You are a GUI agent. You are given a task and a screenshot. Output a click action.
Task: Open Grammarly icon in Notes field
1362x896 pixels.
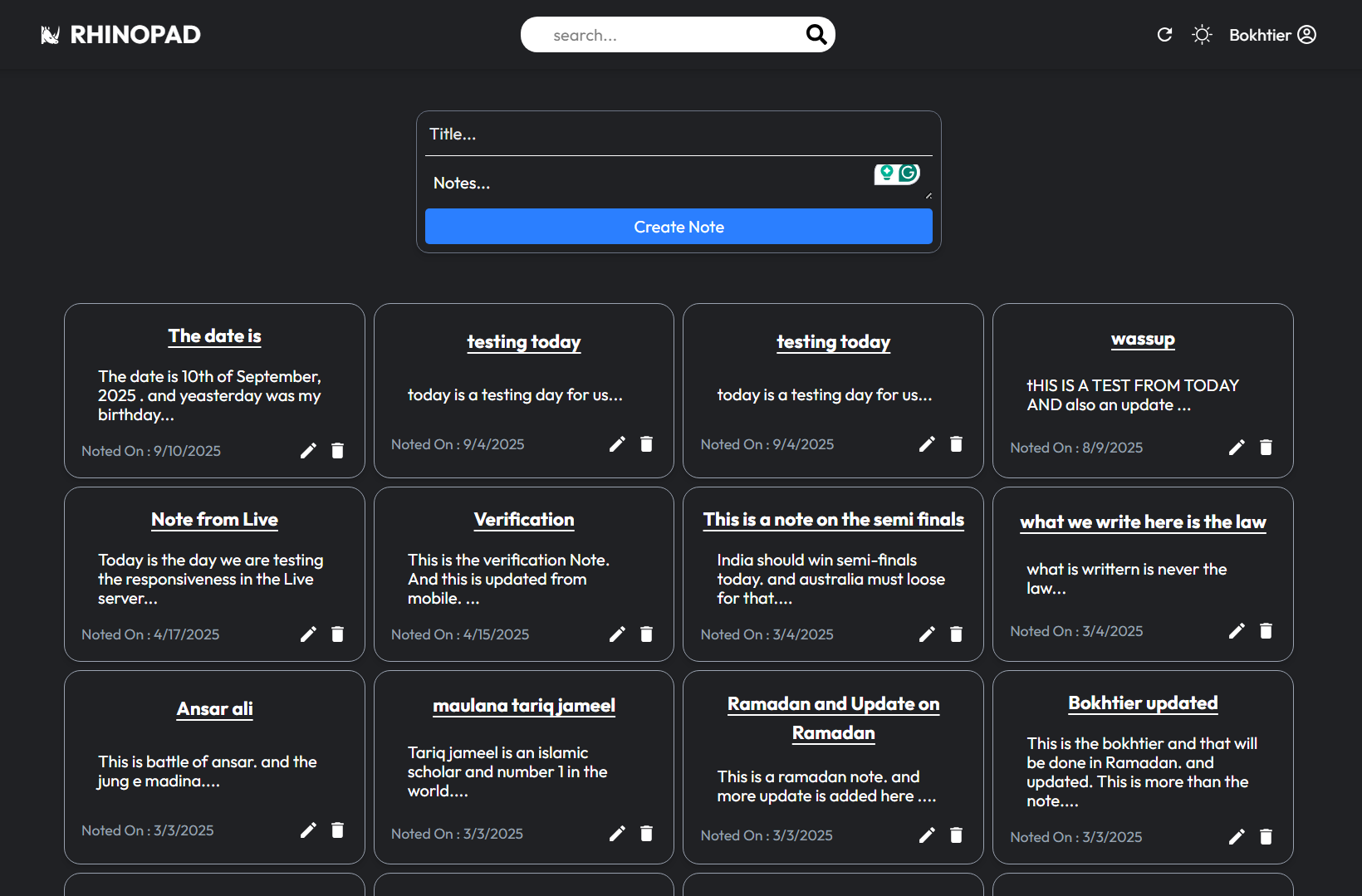tap(909, 173)
